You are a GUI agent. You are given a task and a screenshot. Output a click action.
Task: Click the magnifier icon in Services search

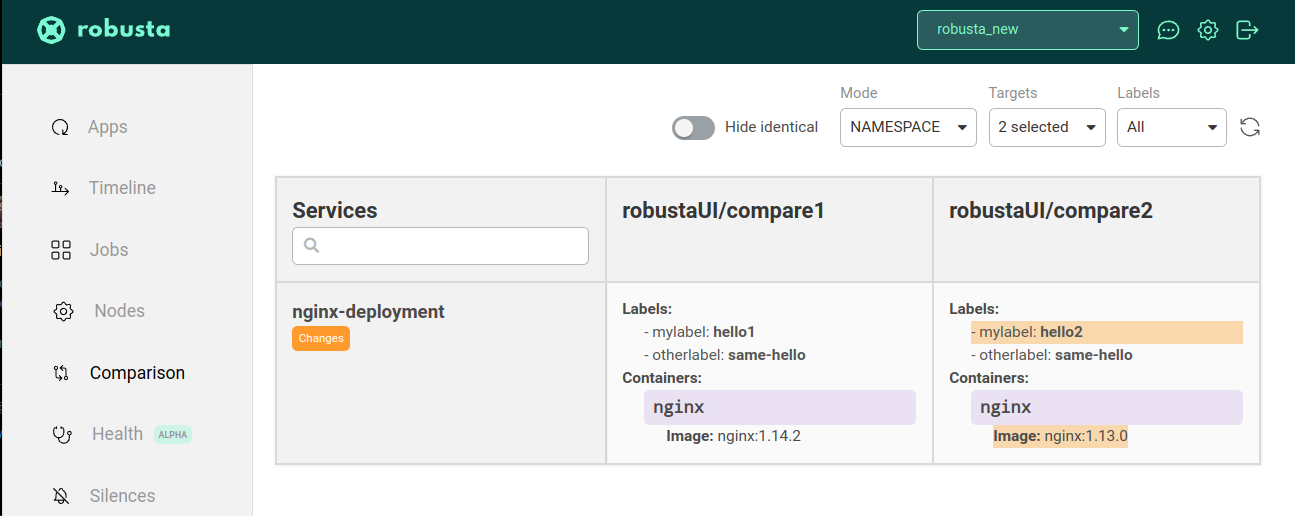pos(311,245)
